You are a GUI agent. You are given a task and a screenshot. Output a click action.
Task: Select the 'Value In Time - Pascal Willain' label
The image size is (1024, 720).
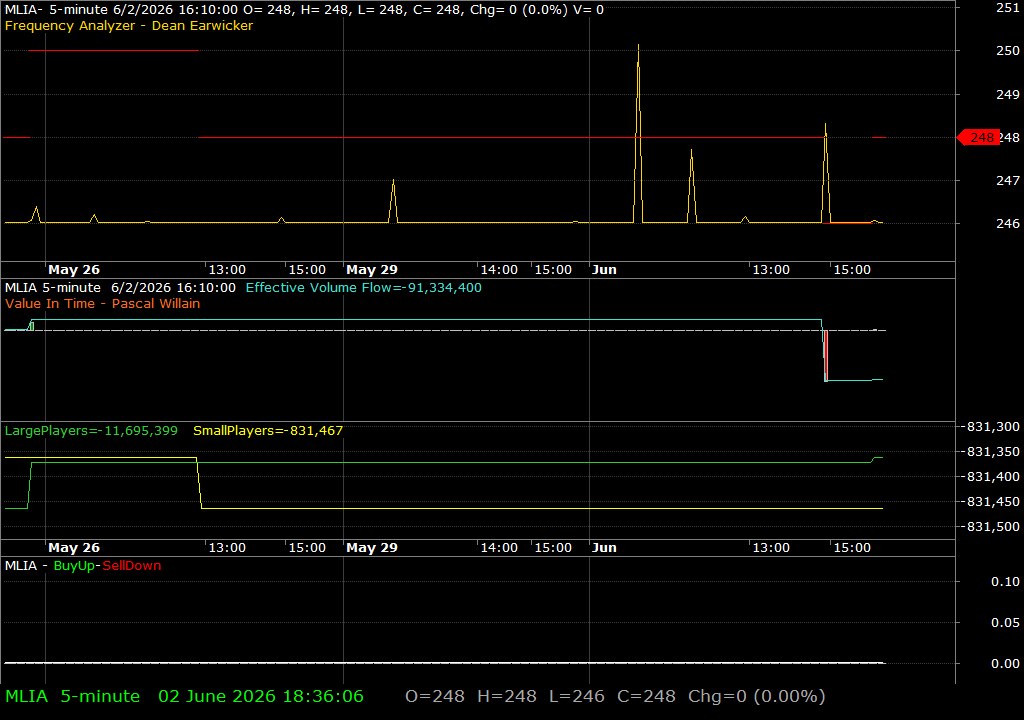tap(103, 303)
